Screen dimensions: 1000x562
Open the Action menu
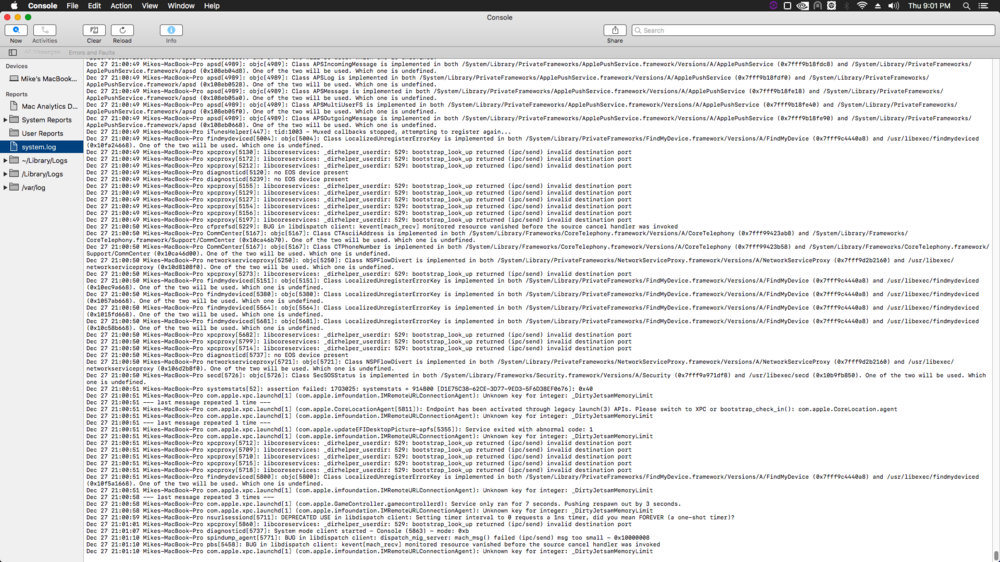coord(121,6)
